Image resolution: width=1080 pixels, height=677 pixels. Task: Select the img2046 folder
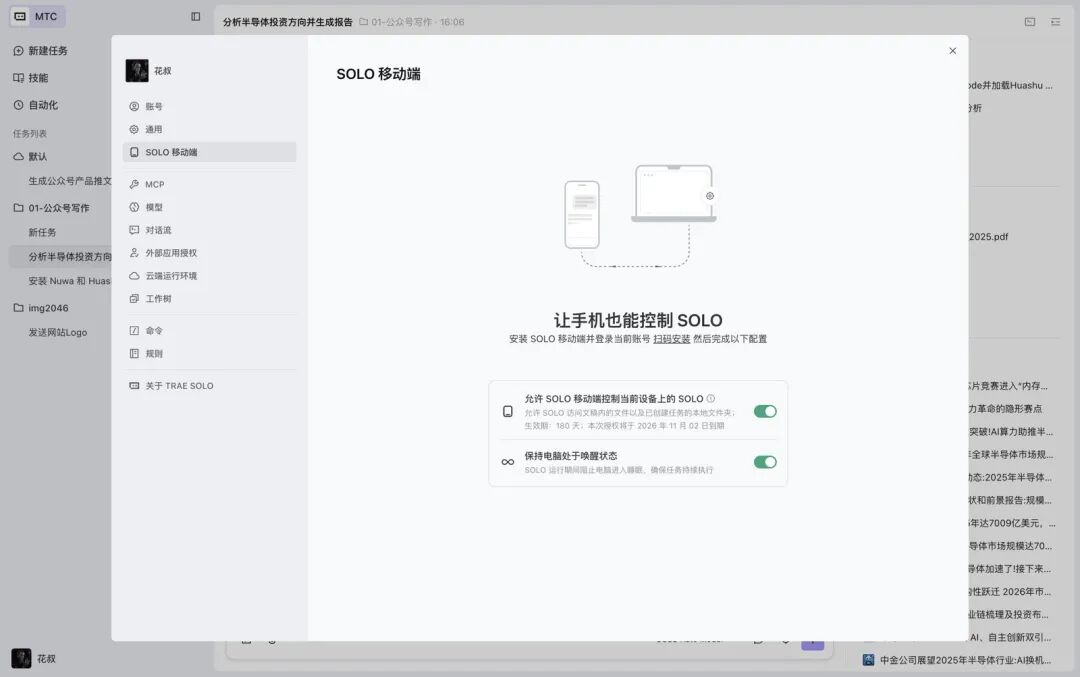41,308
